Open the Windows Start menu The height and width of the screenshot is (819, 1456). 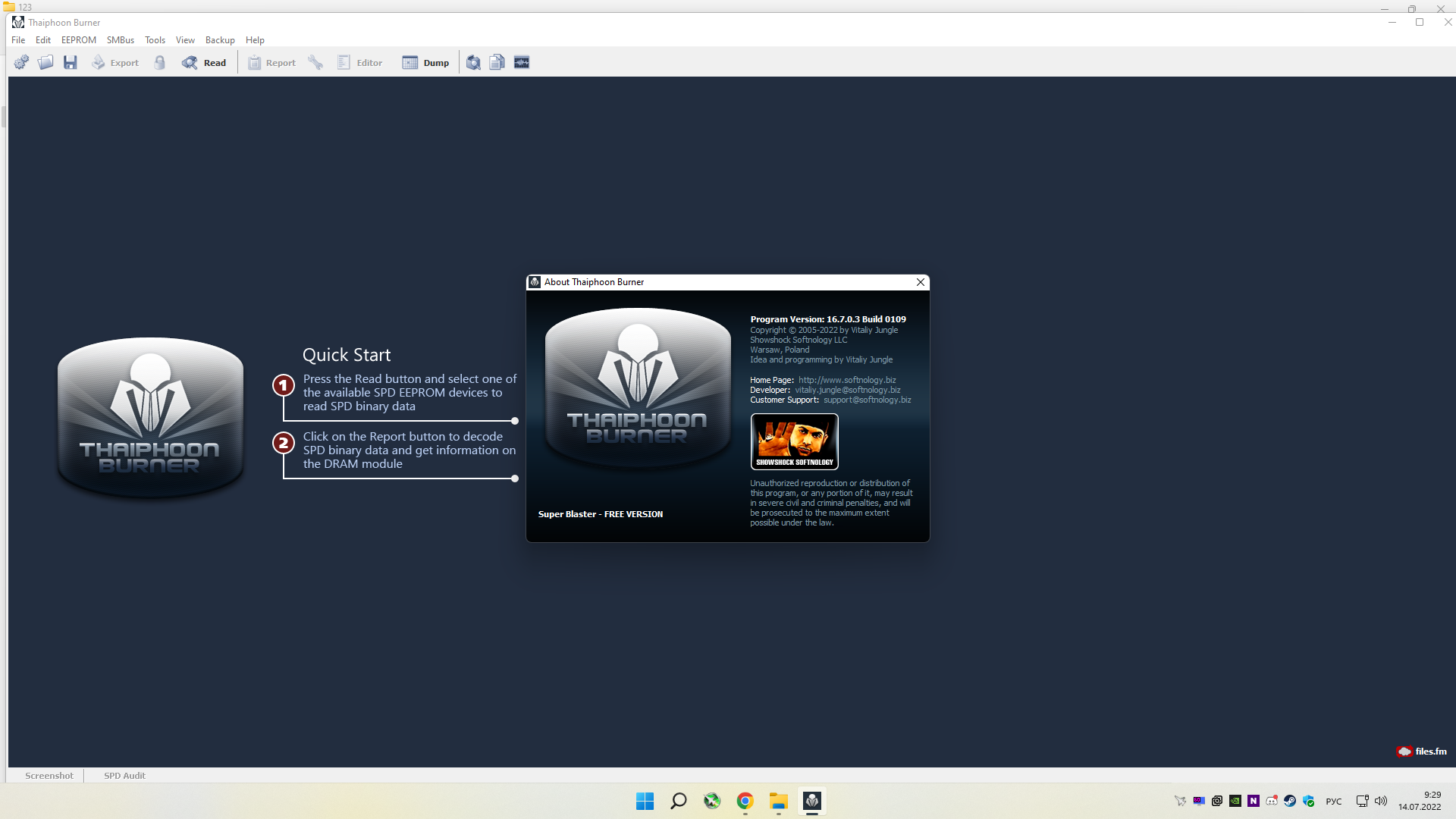[645, 801]
